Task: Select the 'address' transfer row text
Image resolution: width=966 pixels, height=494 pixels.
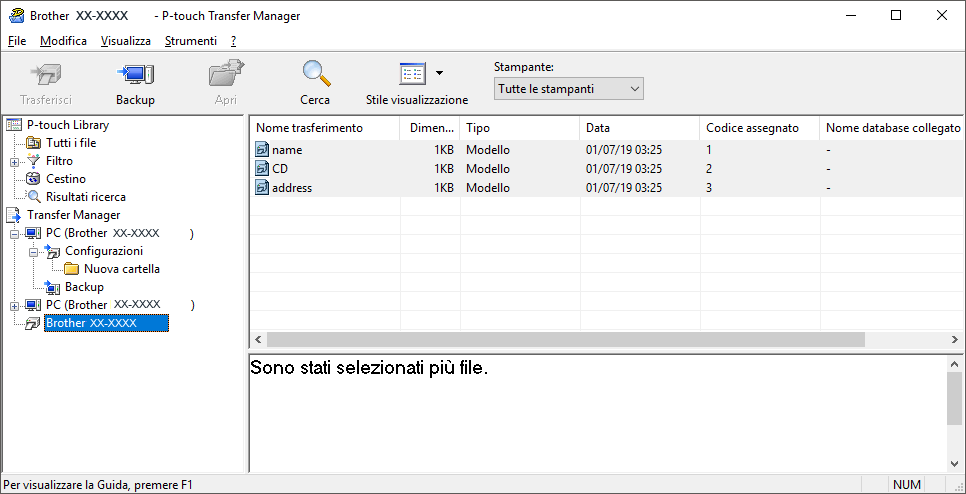Action: (x=292, y=188)
